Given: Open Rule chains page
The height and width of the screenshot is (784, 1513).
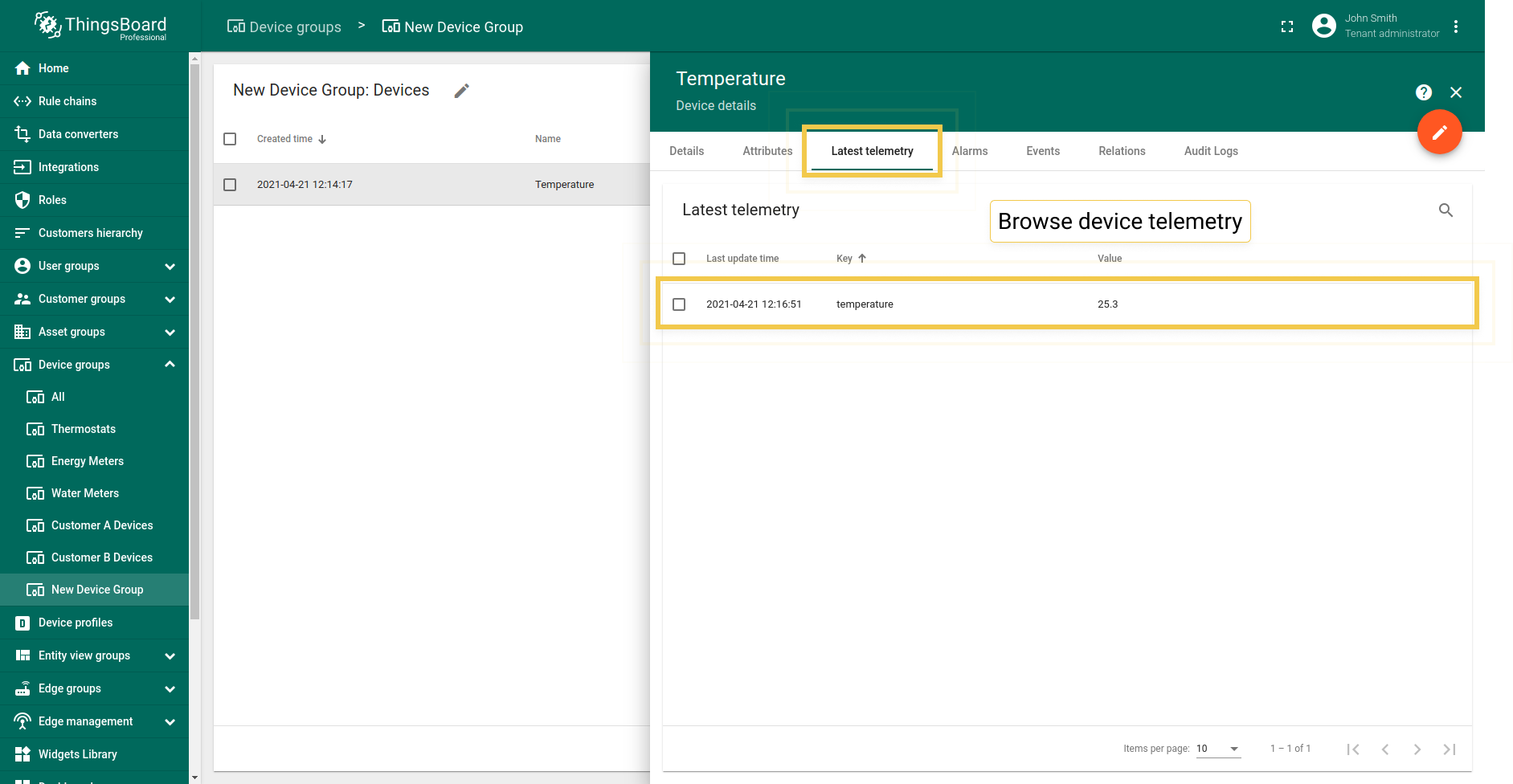Looking at the screenshot, I should tap(94, 101).
